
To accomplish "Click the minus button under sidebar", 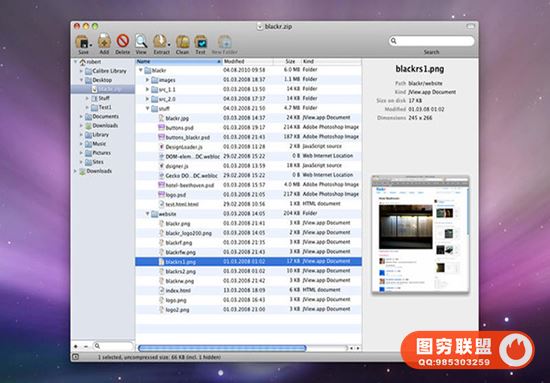I will pos(86,346).
